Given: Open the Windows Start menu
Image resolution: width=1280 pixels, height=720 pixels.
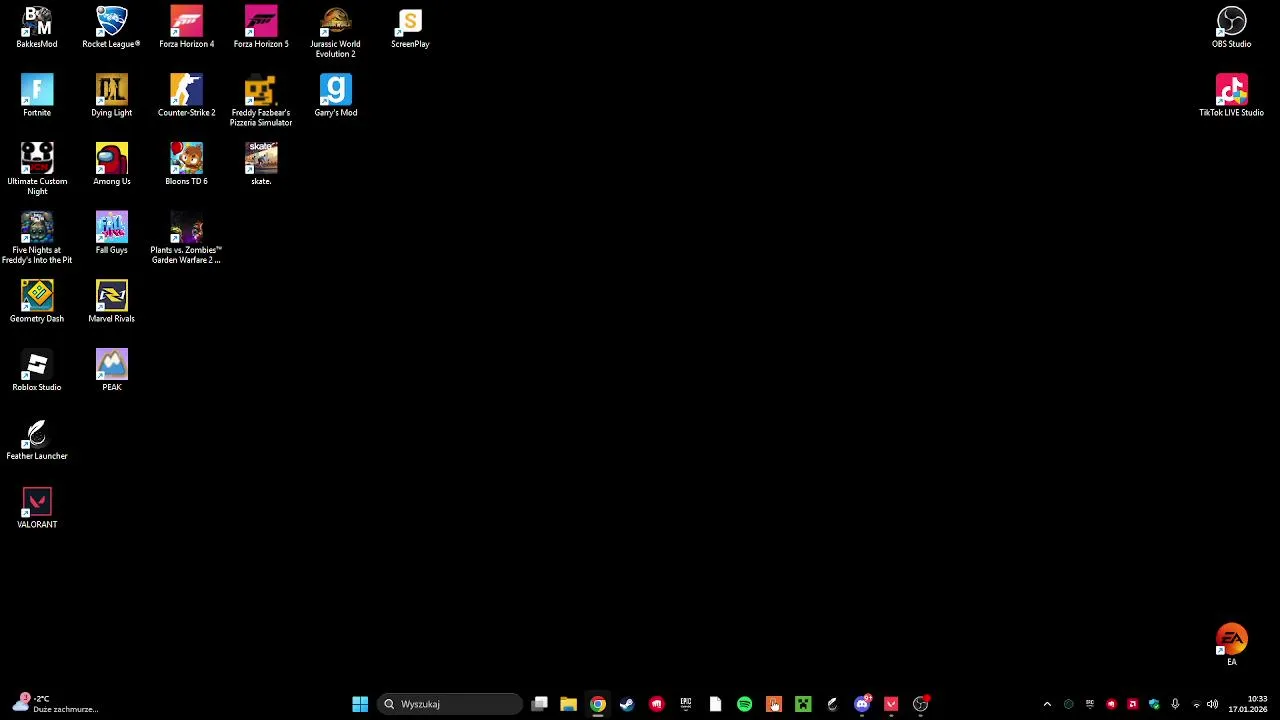Looking at the screenshot, I should click(360, 704).
